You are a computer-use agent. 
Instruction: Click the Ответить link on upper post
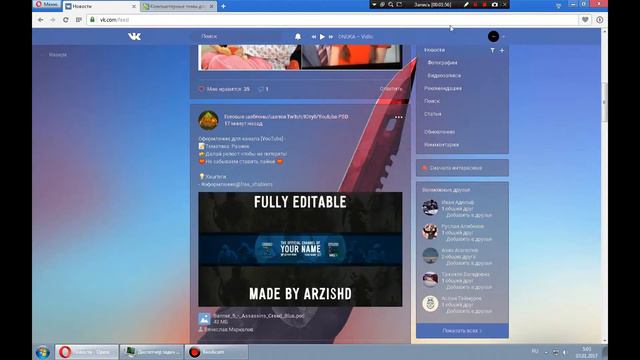point(391,89)
